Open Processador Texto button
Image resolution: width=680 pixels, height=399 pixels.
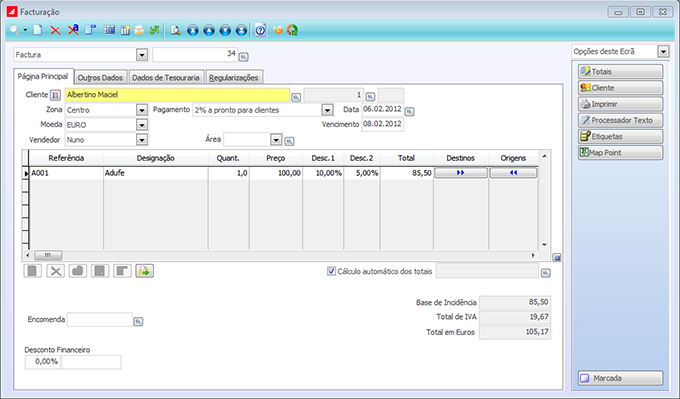(x=620, y=120)
